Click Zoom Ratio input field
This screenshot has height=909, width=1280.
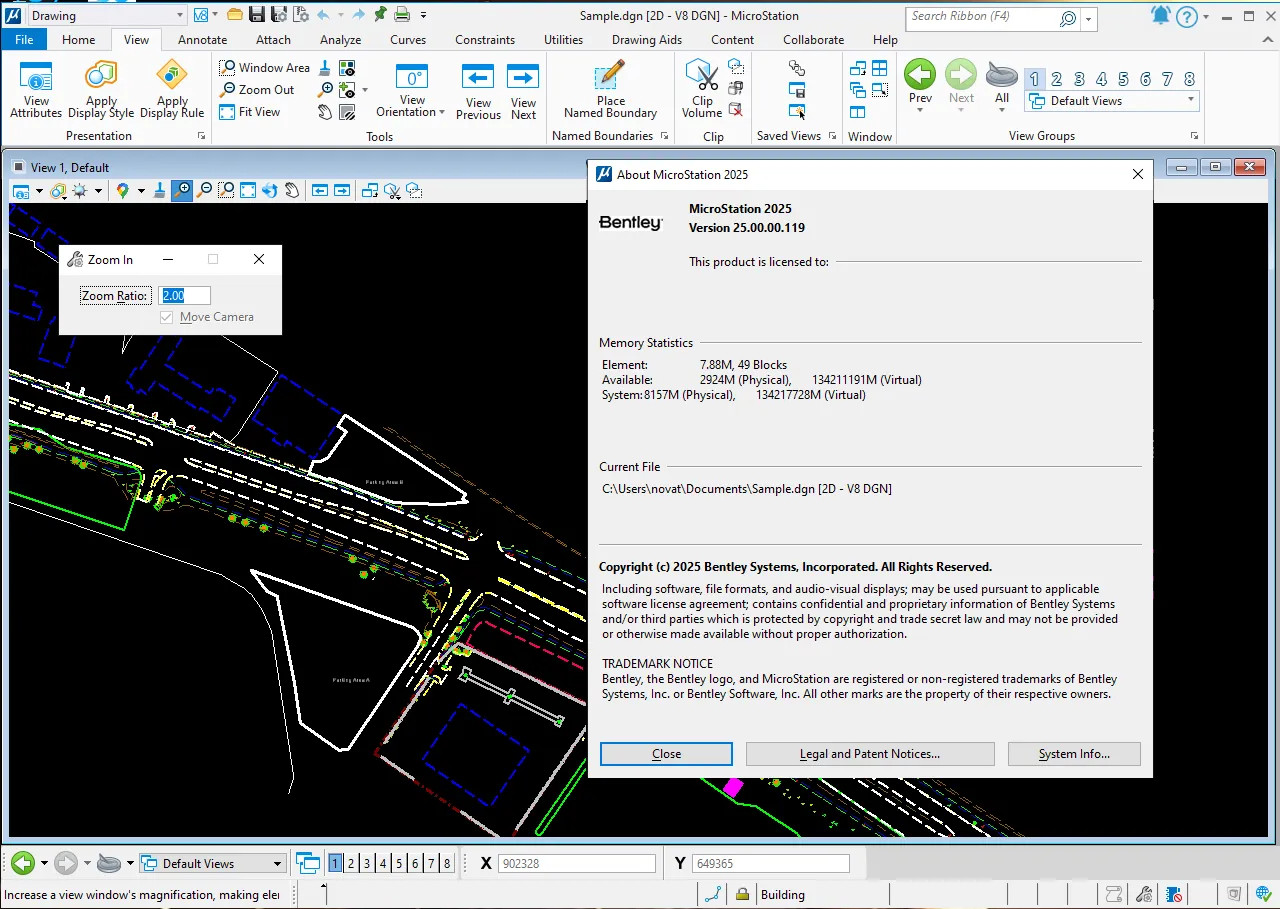tap(185, 295)
